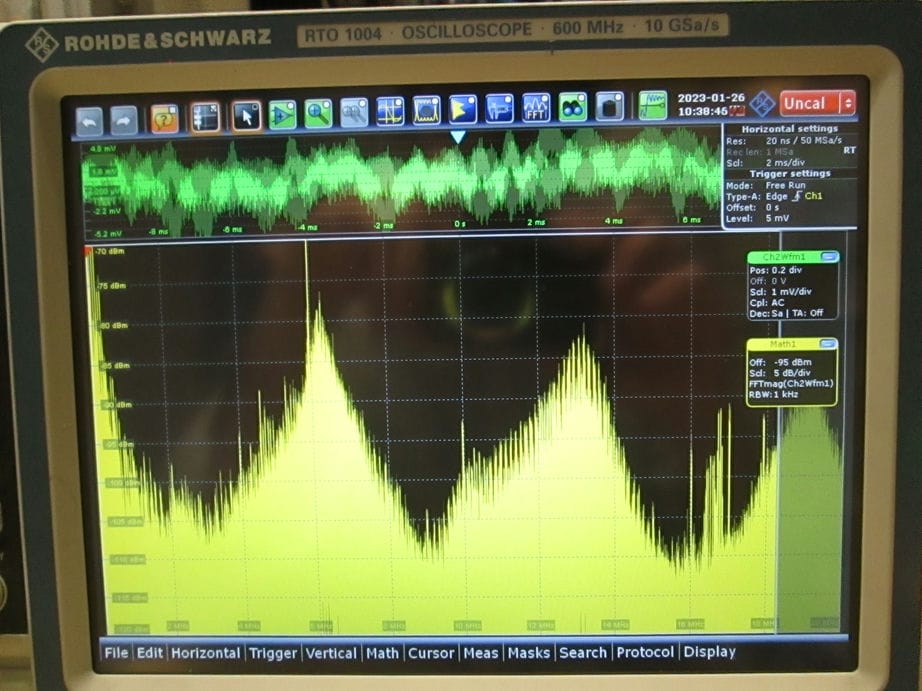Image resolution: width=922 pixels, height=691 pixels.
Task: Click the green Autoset icon
Action: tap(282, 114)
